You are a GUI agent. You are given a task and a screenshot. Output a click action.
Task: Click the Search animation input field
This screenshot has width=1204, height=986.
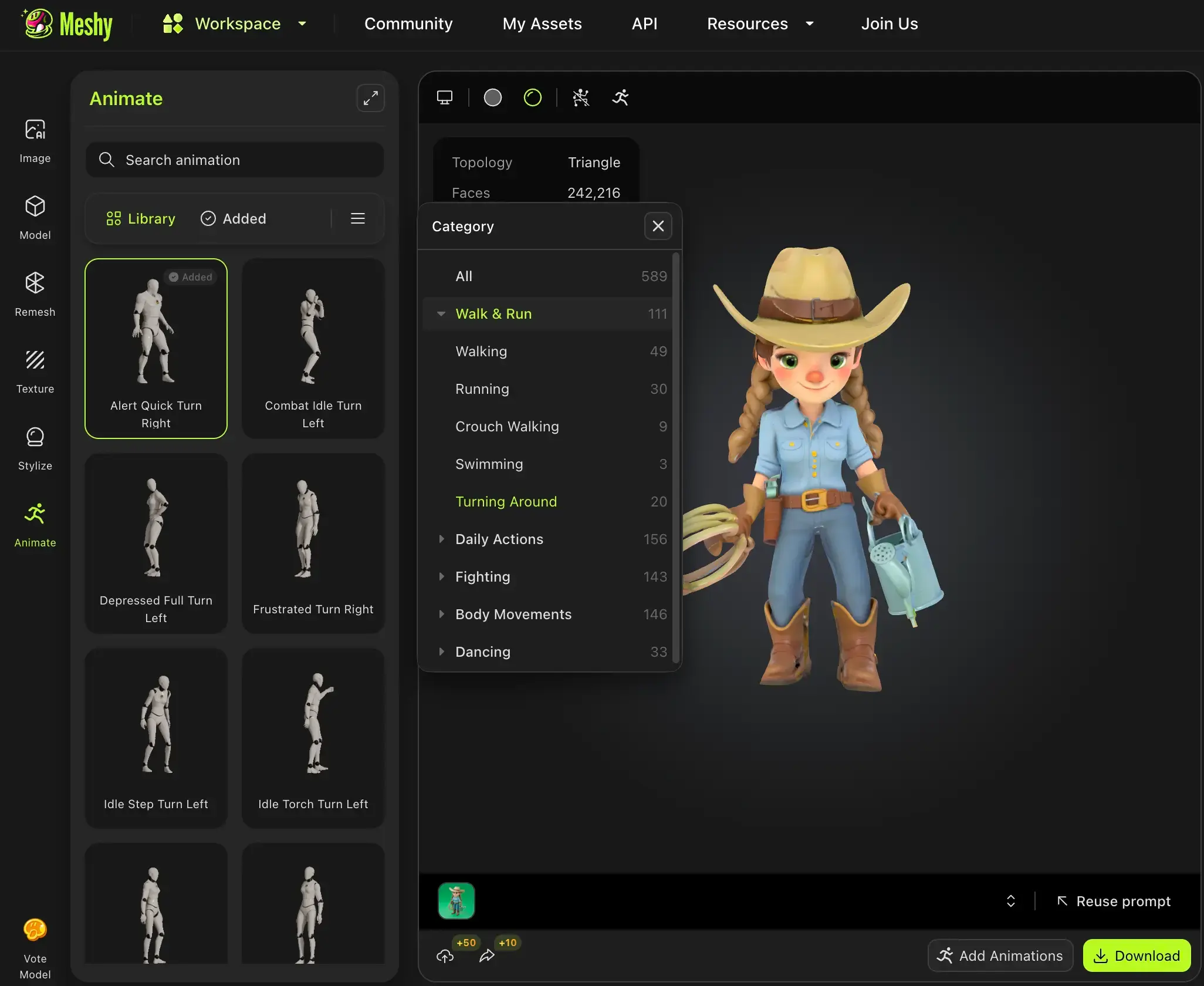click(234, 160)
